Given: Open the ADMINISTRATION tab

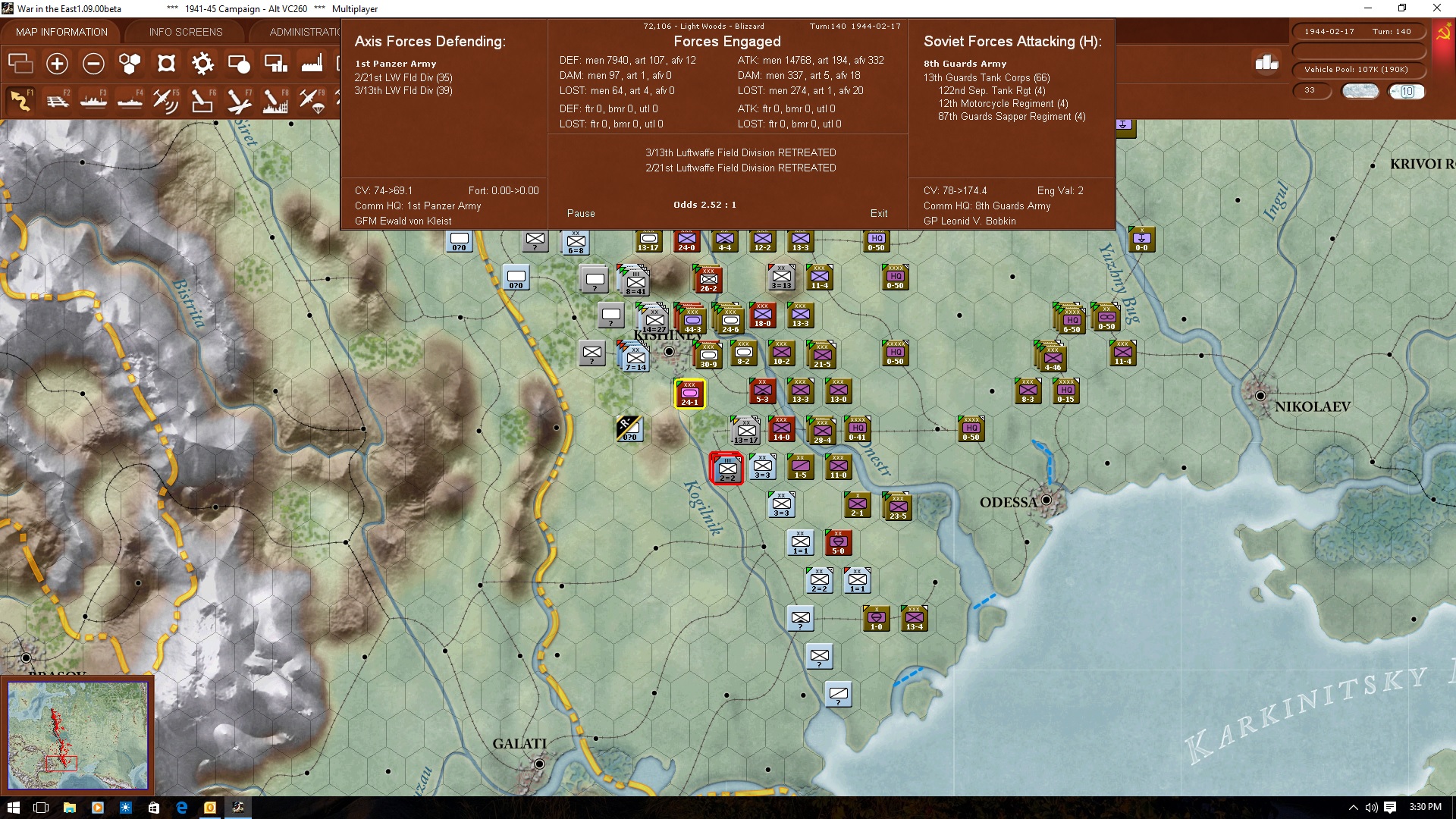Looking at the screenshot, I should point(303,32).
